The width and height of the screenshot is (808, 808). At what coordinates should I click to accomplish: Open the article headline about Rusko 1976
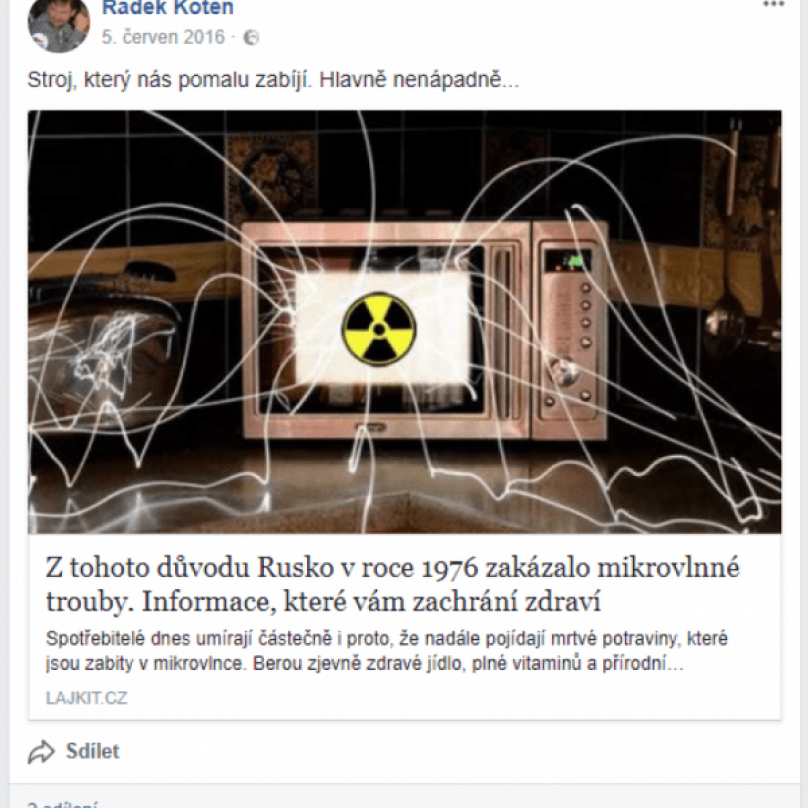[x=393, y=584]
